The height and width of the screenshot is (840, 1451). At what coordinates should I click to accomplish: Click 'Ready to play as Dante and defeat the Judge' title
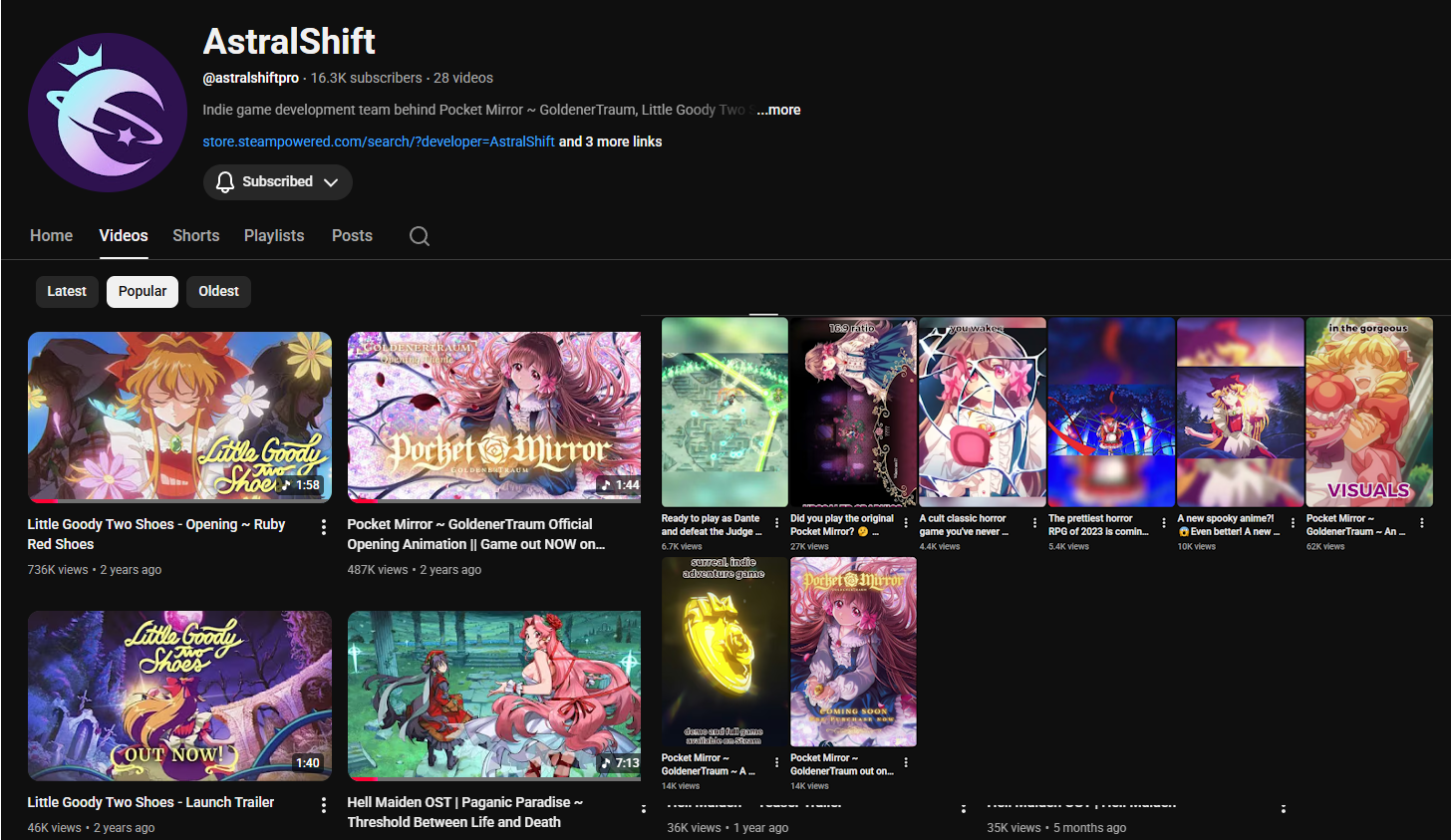712,525
